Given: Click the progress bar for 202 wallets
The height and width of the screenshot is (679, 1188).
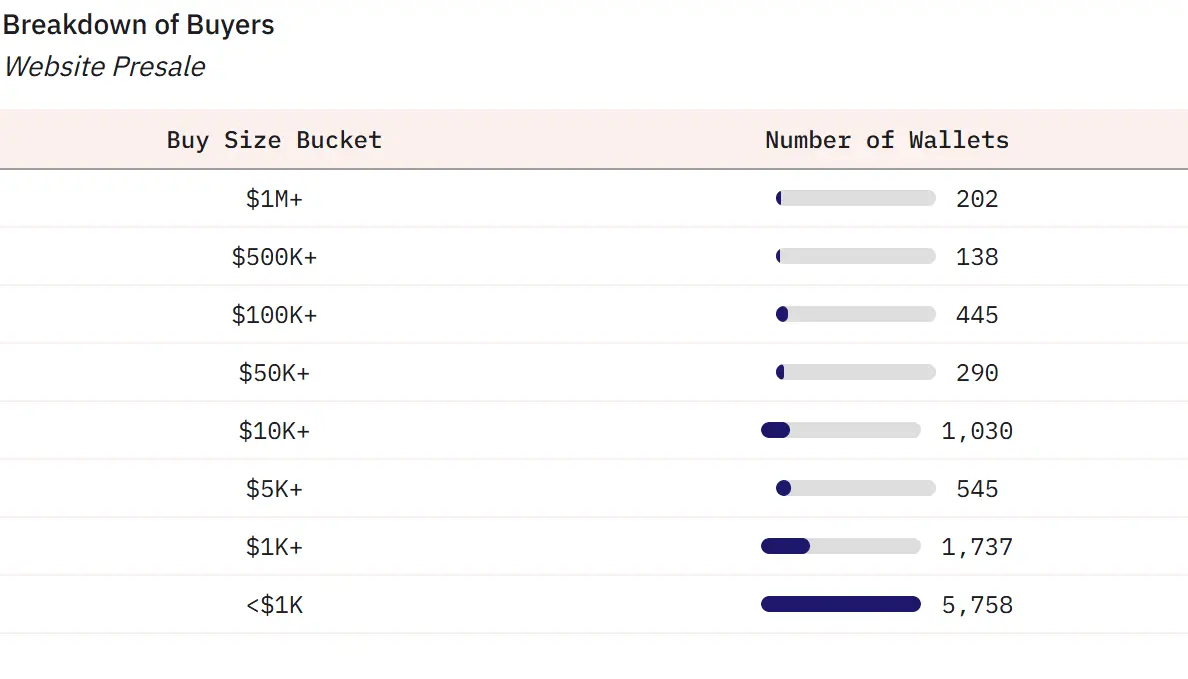Looking at the screenshot, I should point(855,199).
